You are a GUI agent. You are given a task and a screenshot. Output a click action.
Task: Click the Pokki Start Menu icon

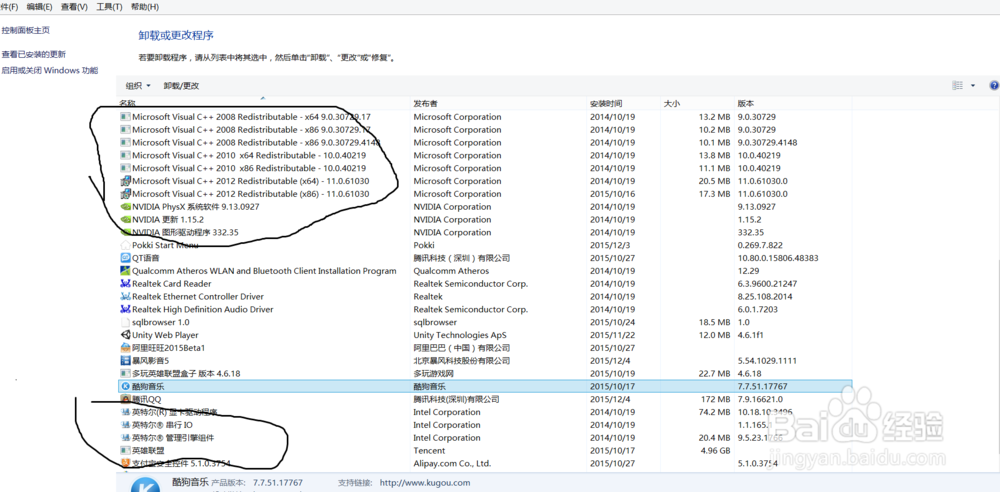[125, 245]
